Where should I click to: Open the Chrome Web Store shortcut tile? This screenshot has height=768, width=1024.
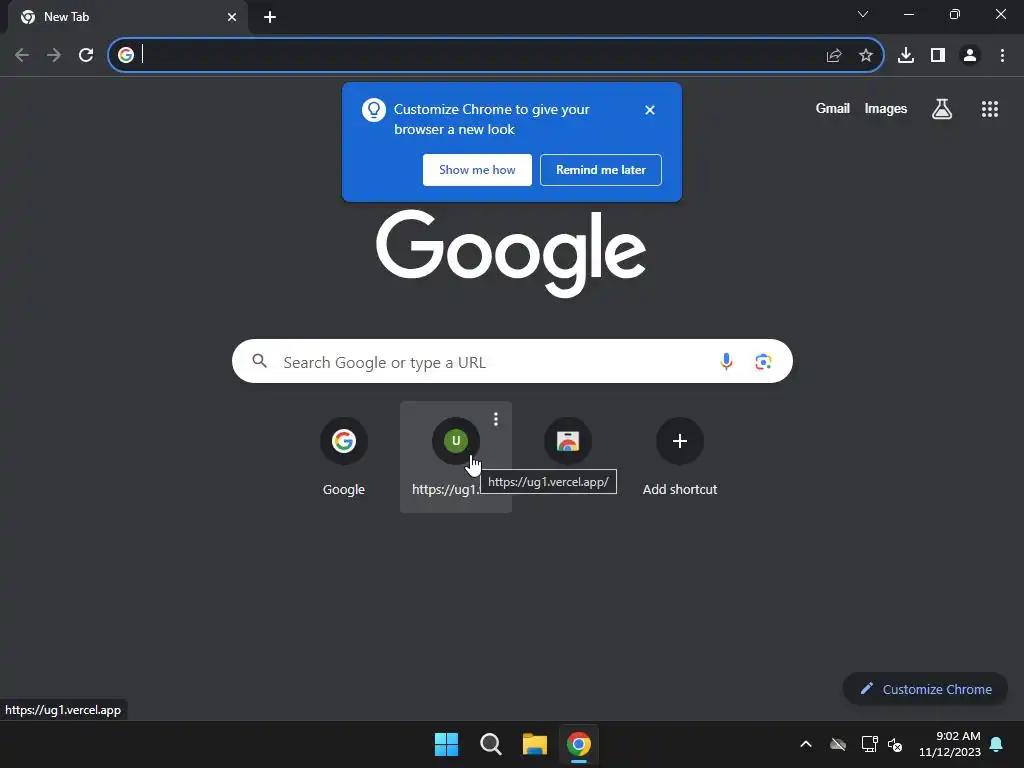pyautogui.click(x=568, y=441)
